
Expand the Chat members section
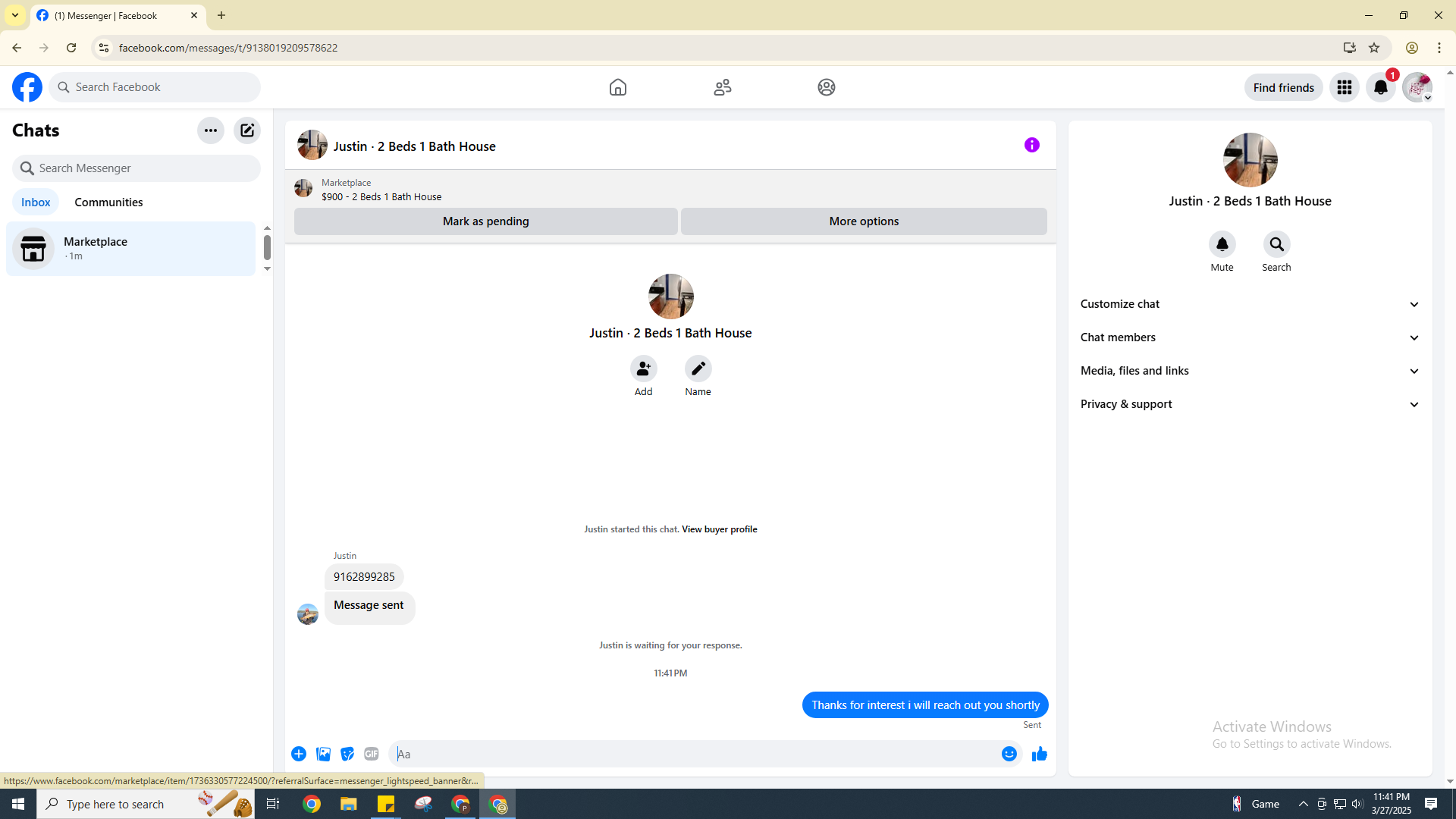(1250, 337)
